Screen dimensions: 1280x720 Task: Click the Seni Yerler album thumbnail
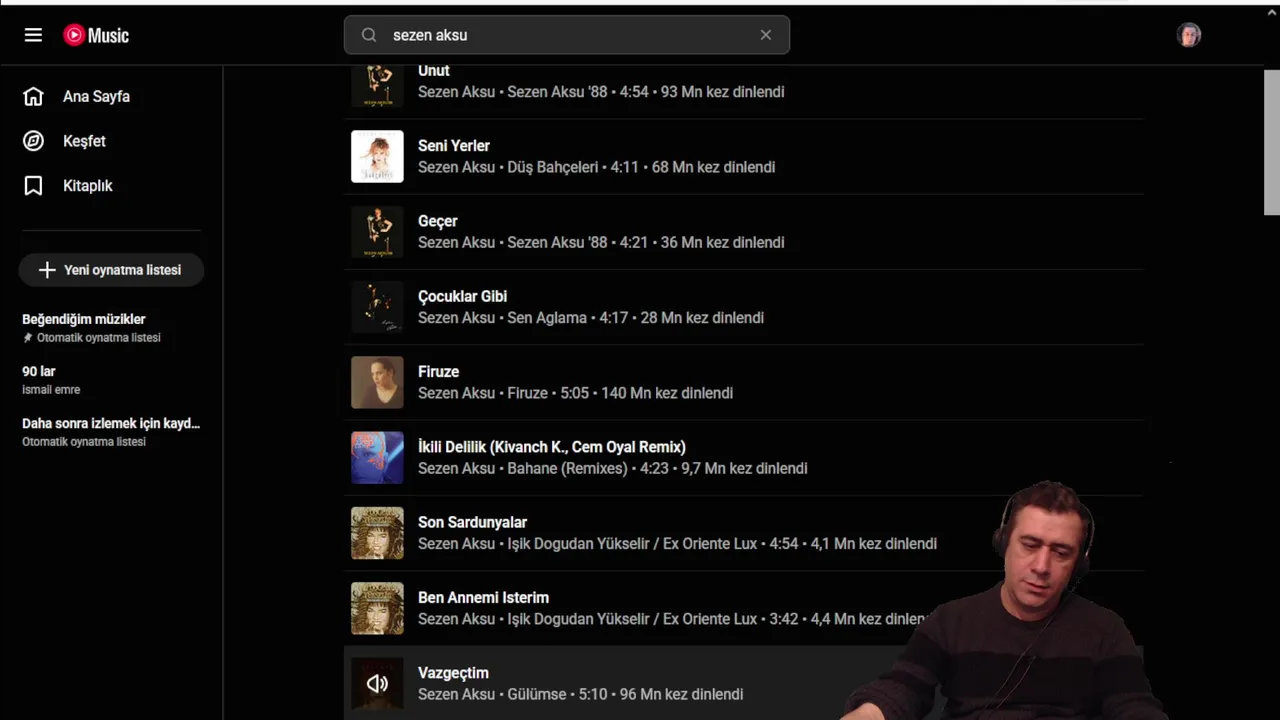pos(377,156)
